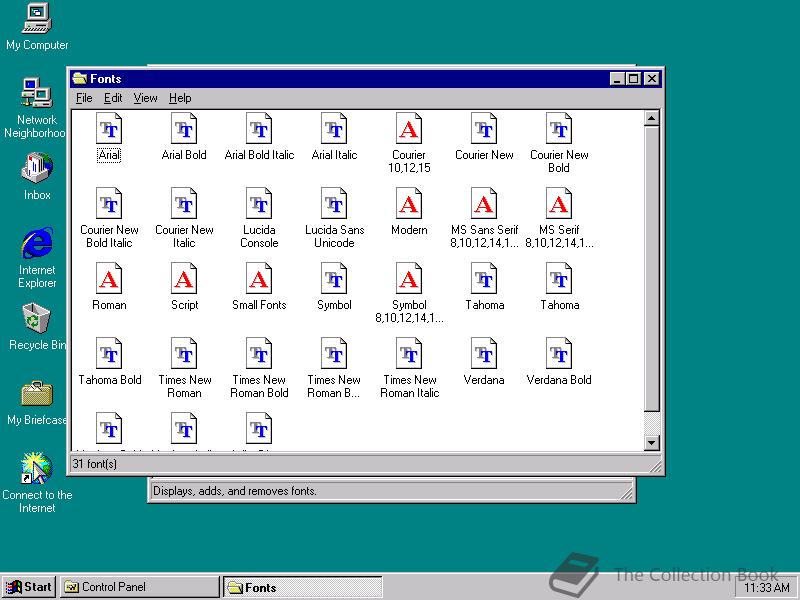Click the Symbol 8,10,12,14 raster font icon

(409, 279)
